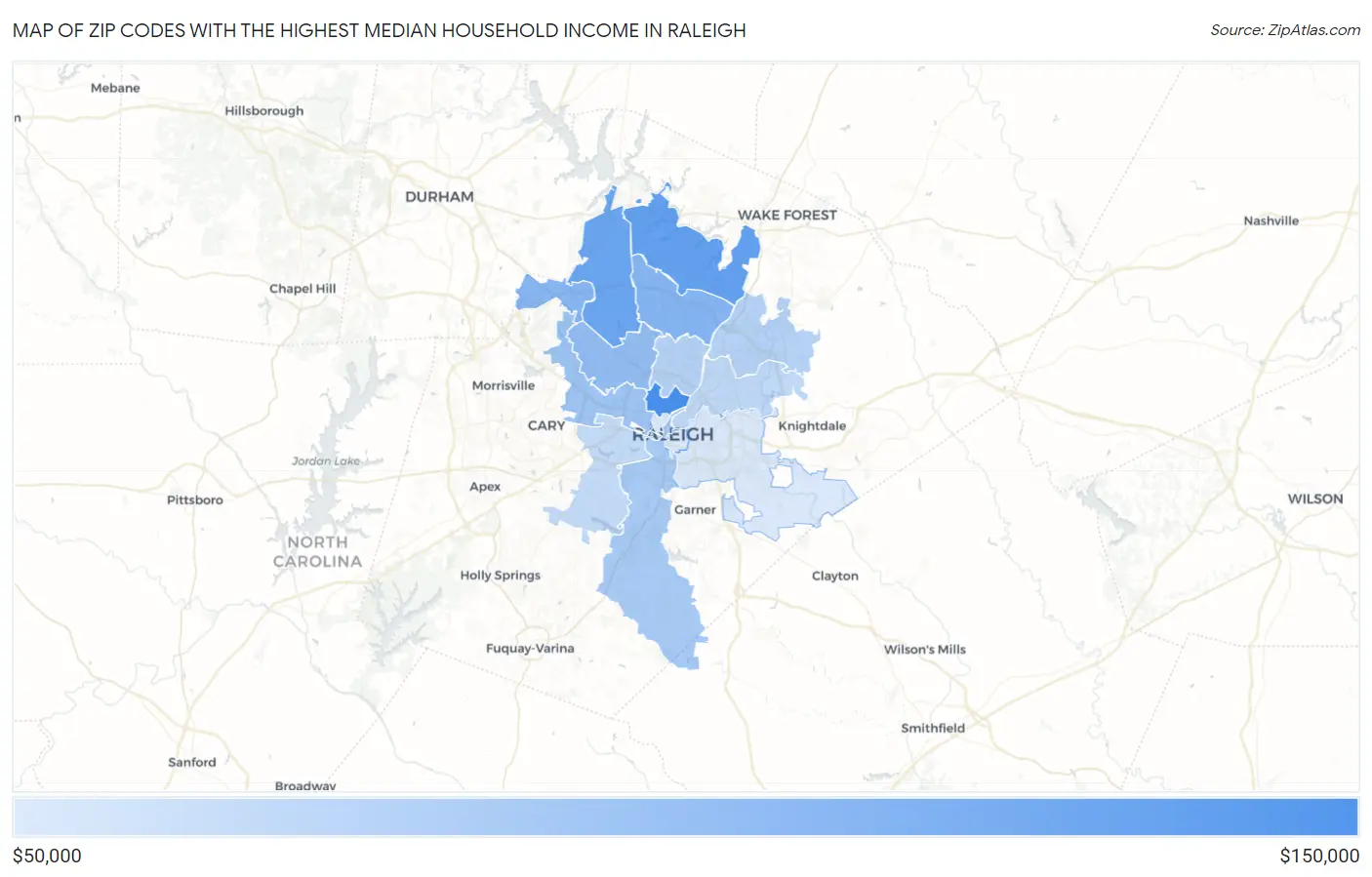Click the DURHAM city label
The width and height of the screenshot is (1372, 877).
pos(439,197)
